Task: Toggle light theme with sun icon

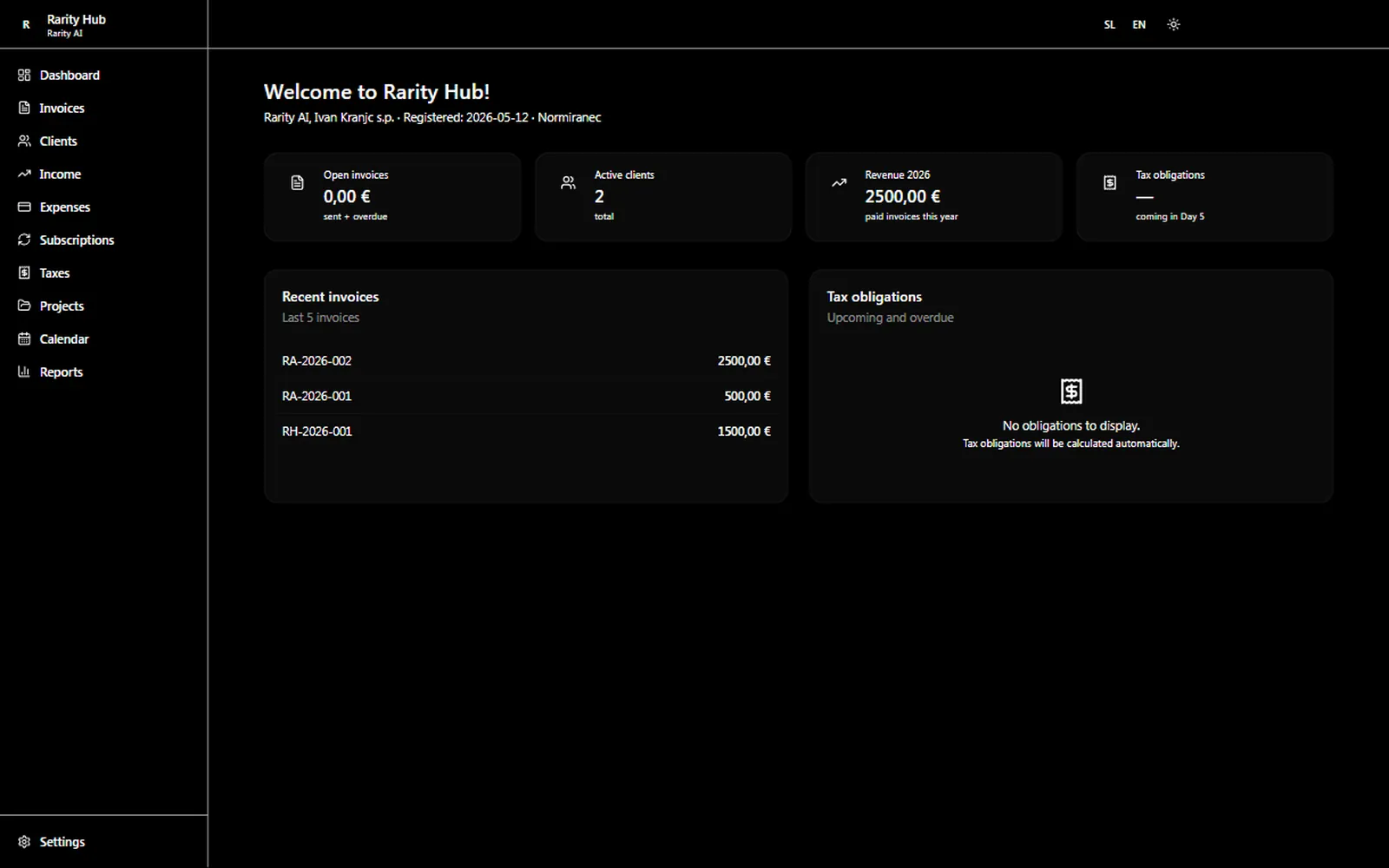Action: [1174, 24]
